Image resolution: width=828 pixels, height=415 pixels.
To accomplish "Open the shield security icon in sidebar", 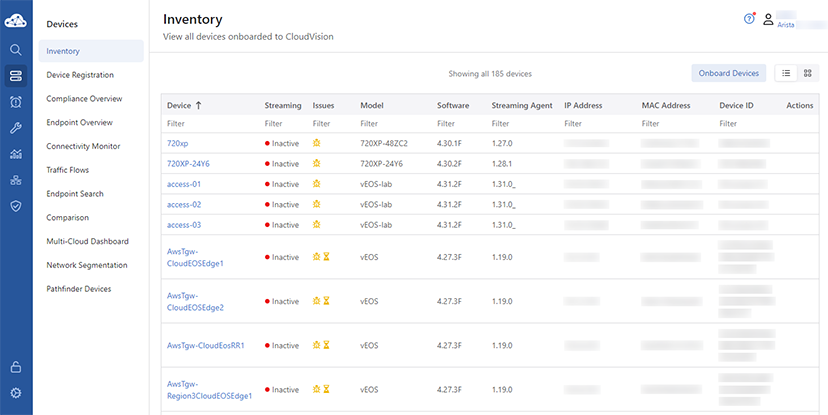I will 16,206.
